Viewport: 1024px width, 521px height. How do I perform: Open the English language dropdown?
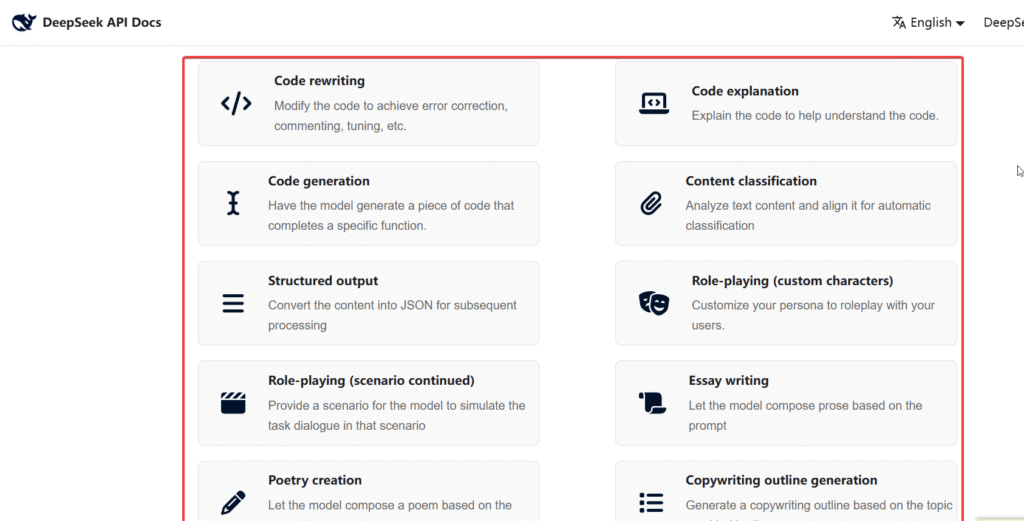[937, 22]
